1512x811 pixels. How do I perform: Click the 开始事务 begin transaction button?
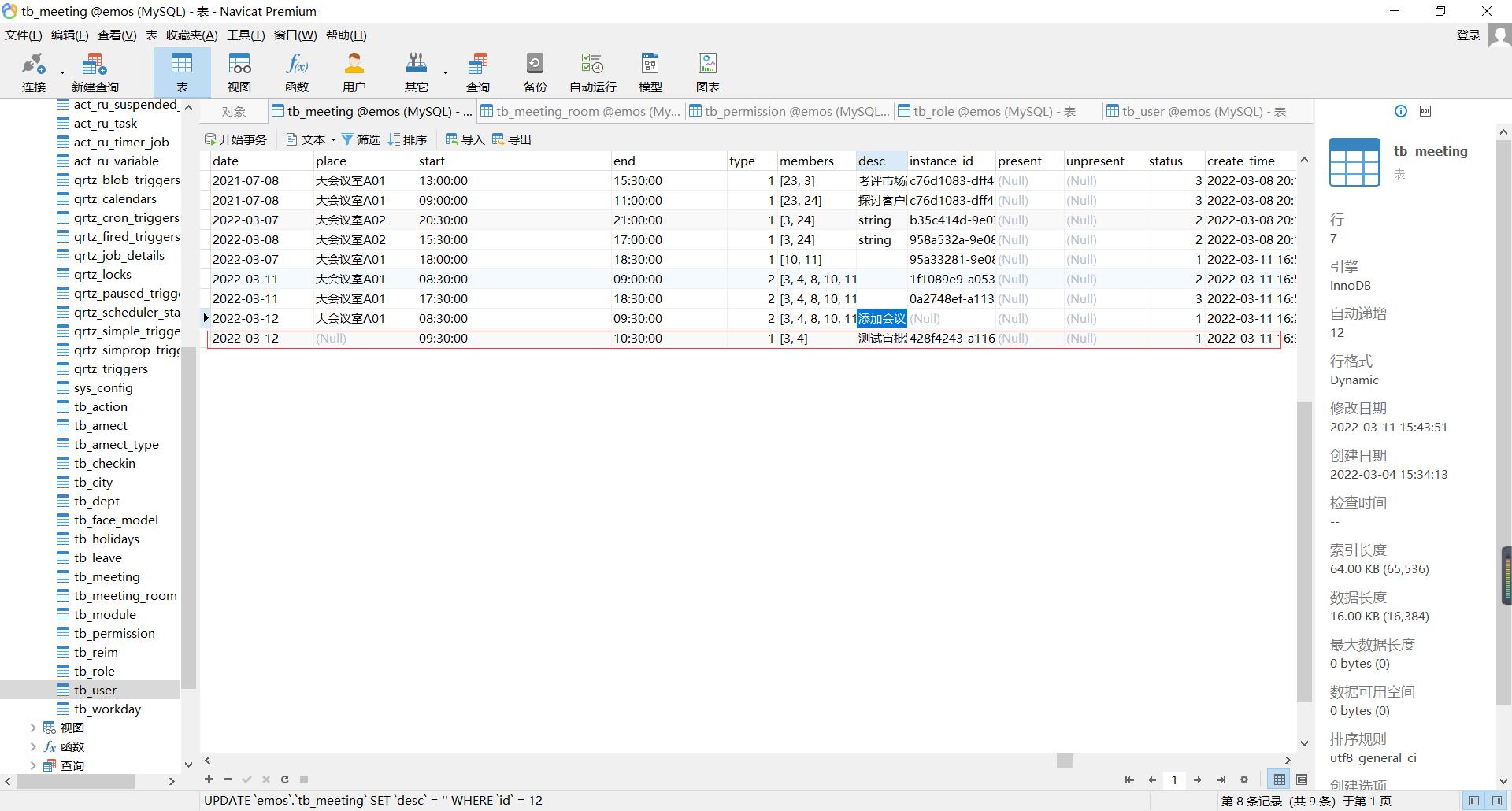pos(235,139)
